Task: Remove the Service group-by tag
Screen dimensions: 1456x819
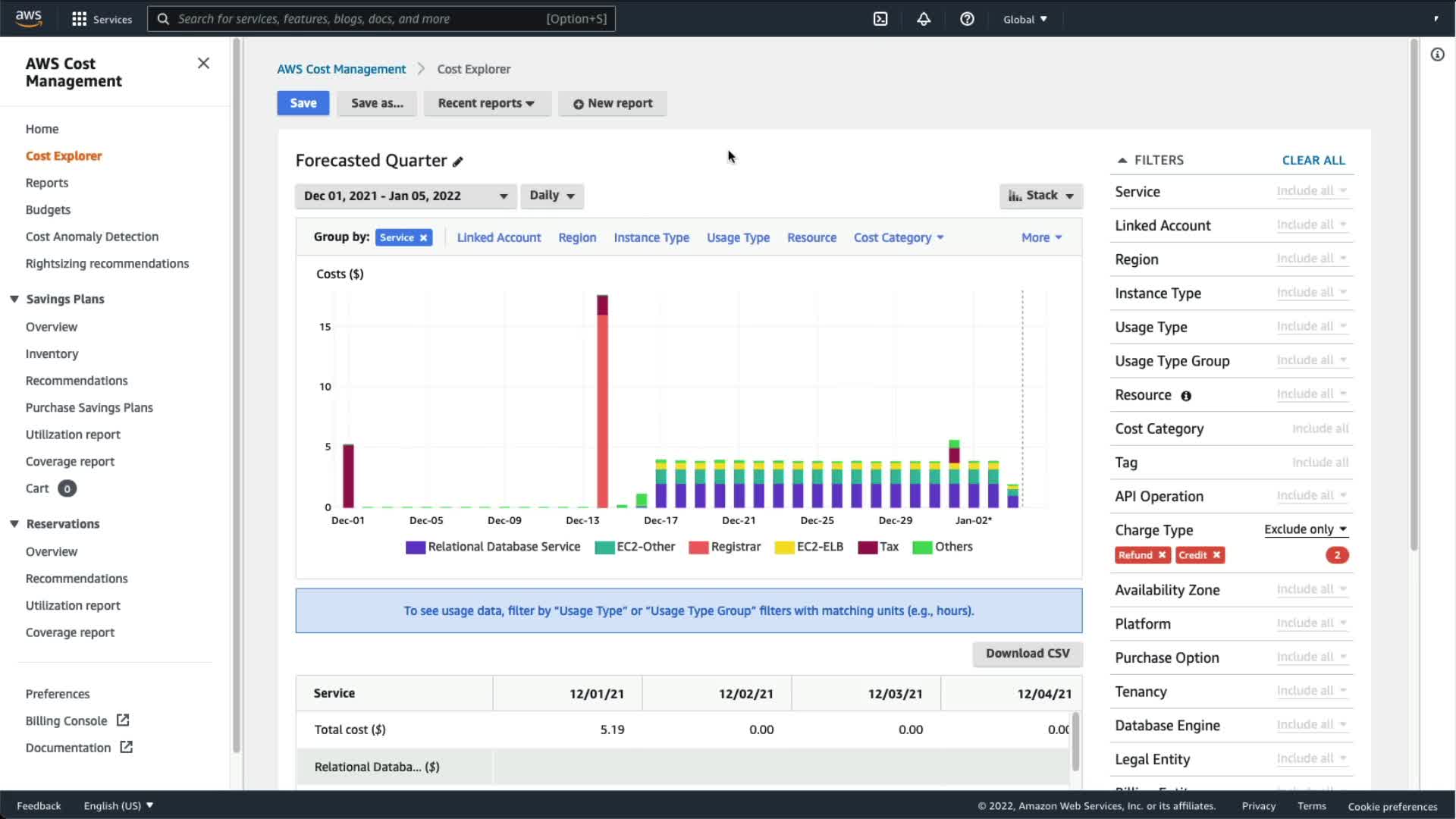Action: 424,238
